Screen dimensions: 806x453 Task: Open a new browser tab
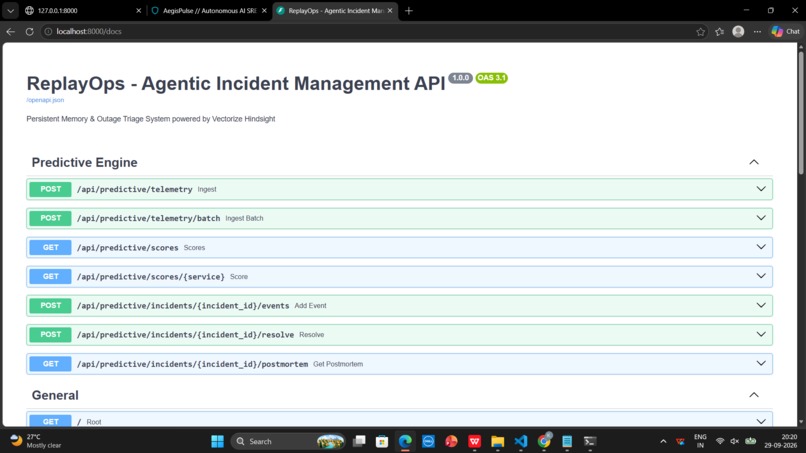coord(409,10)
